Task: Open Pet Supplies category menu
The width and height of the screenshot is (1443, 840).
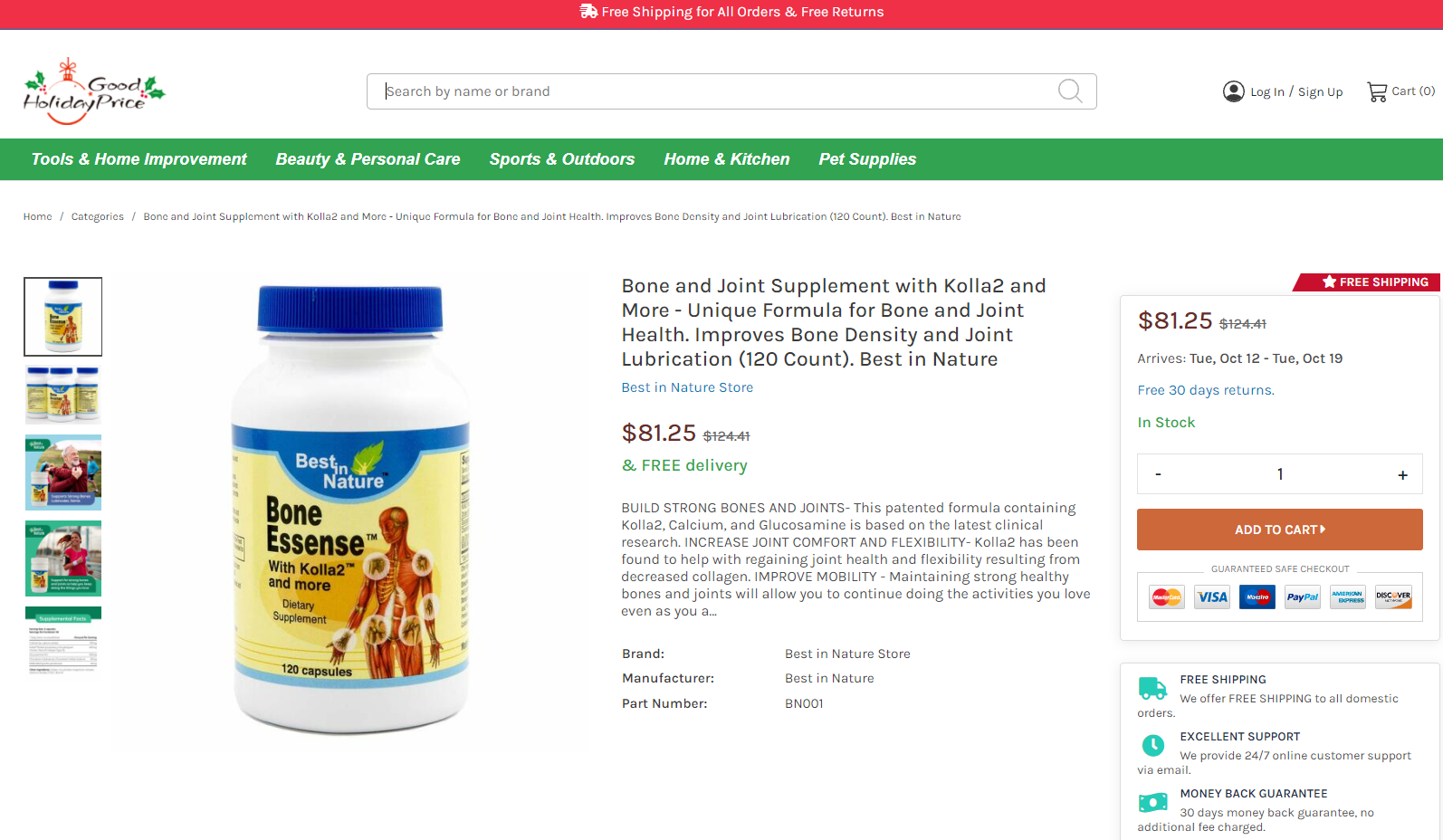Action: pyautogui.click(x=867, y=159)
